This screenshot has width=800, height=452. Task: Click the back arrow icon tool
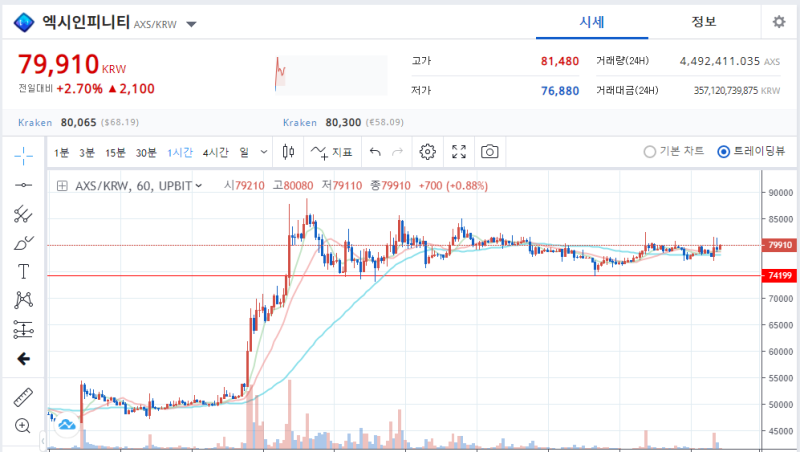23,359
